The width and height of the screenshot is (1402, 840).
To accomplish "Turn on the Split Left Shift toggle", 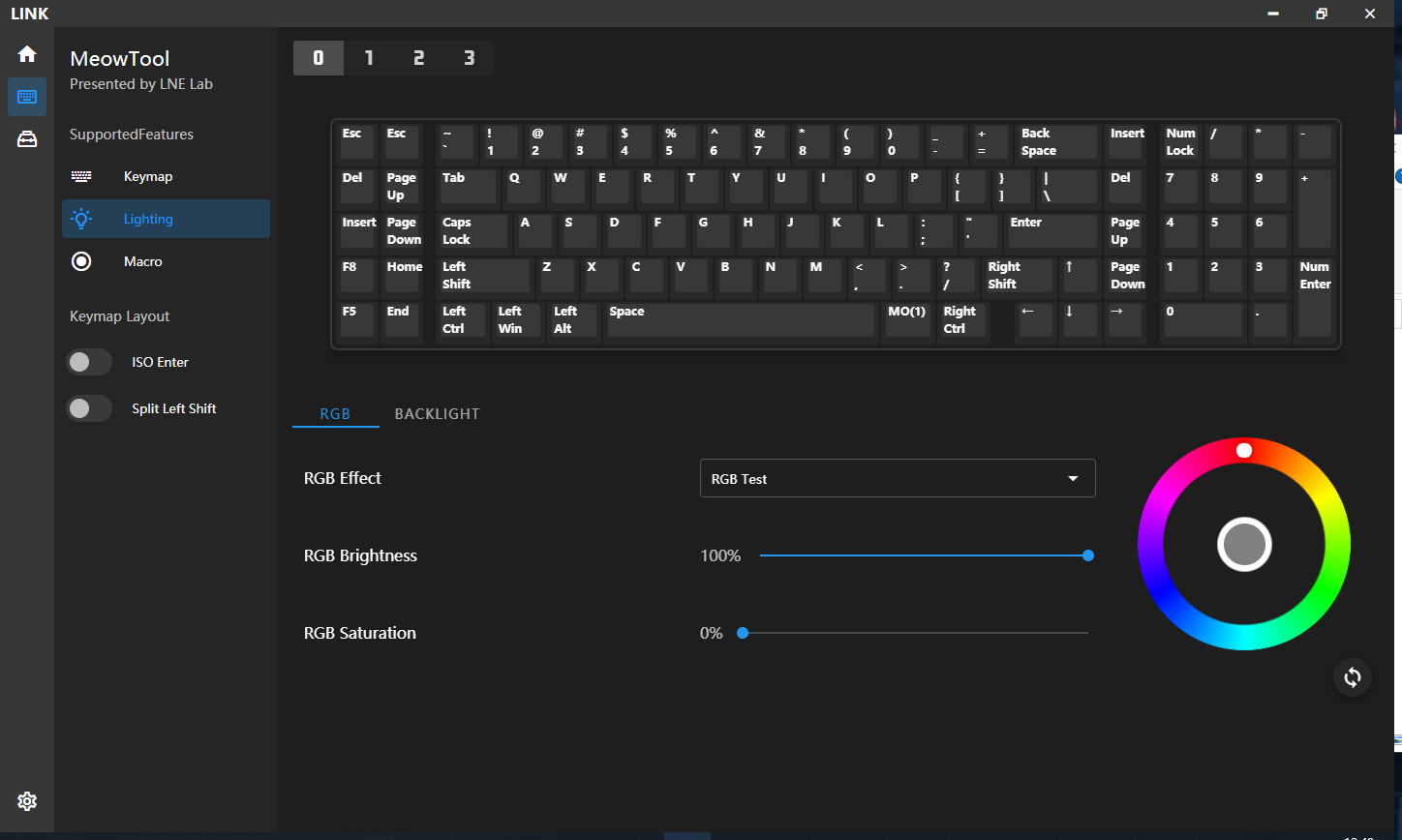I will (89, 408).
